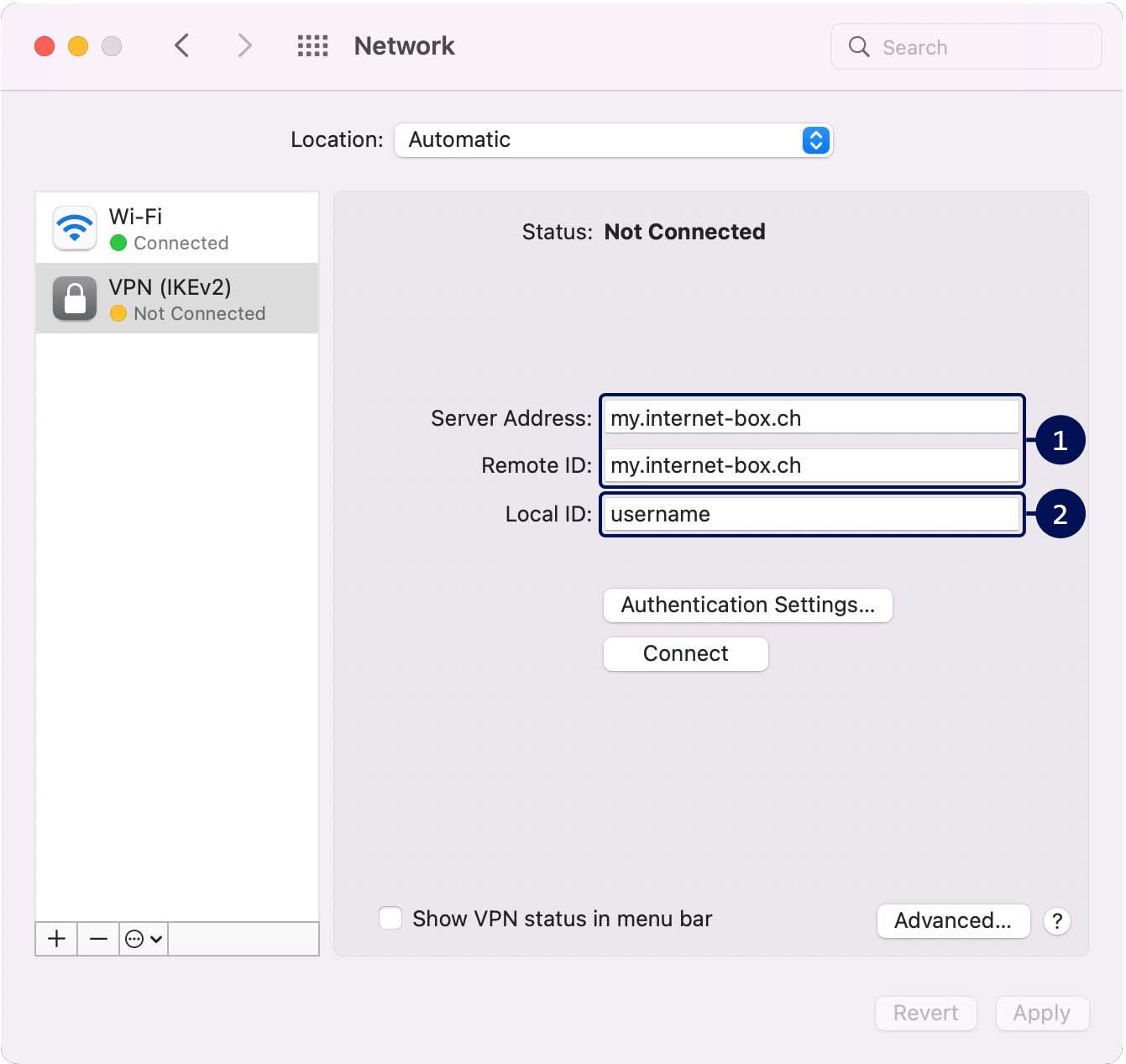Click the green Wi-Fi status dot

[118, 243]
